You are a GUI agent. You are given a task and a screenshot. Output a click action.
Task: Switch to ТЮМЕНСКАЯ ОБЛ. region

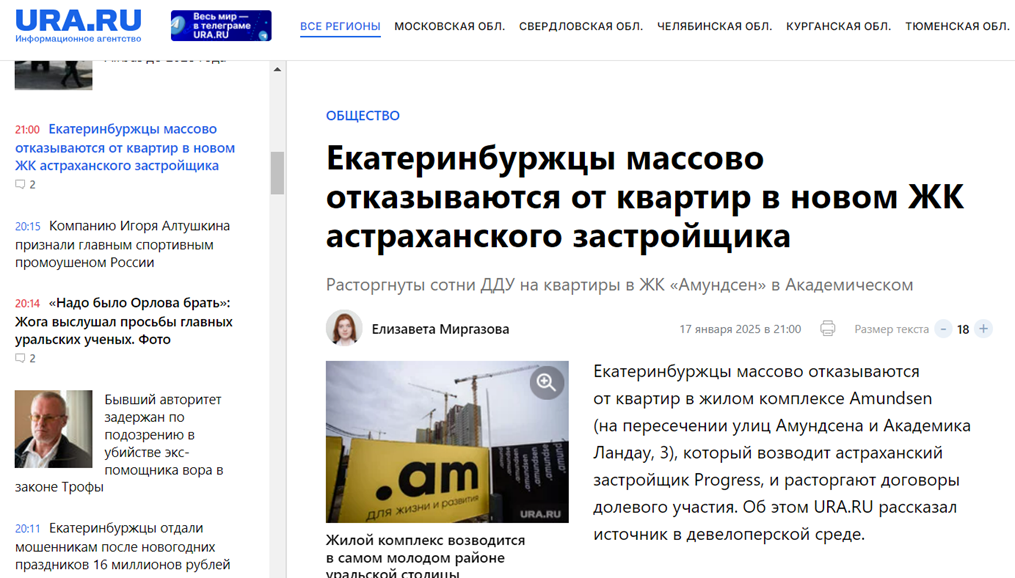(x=957, y=27)
